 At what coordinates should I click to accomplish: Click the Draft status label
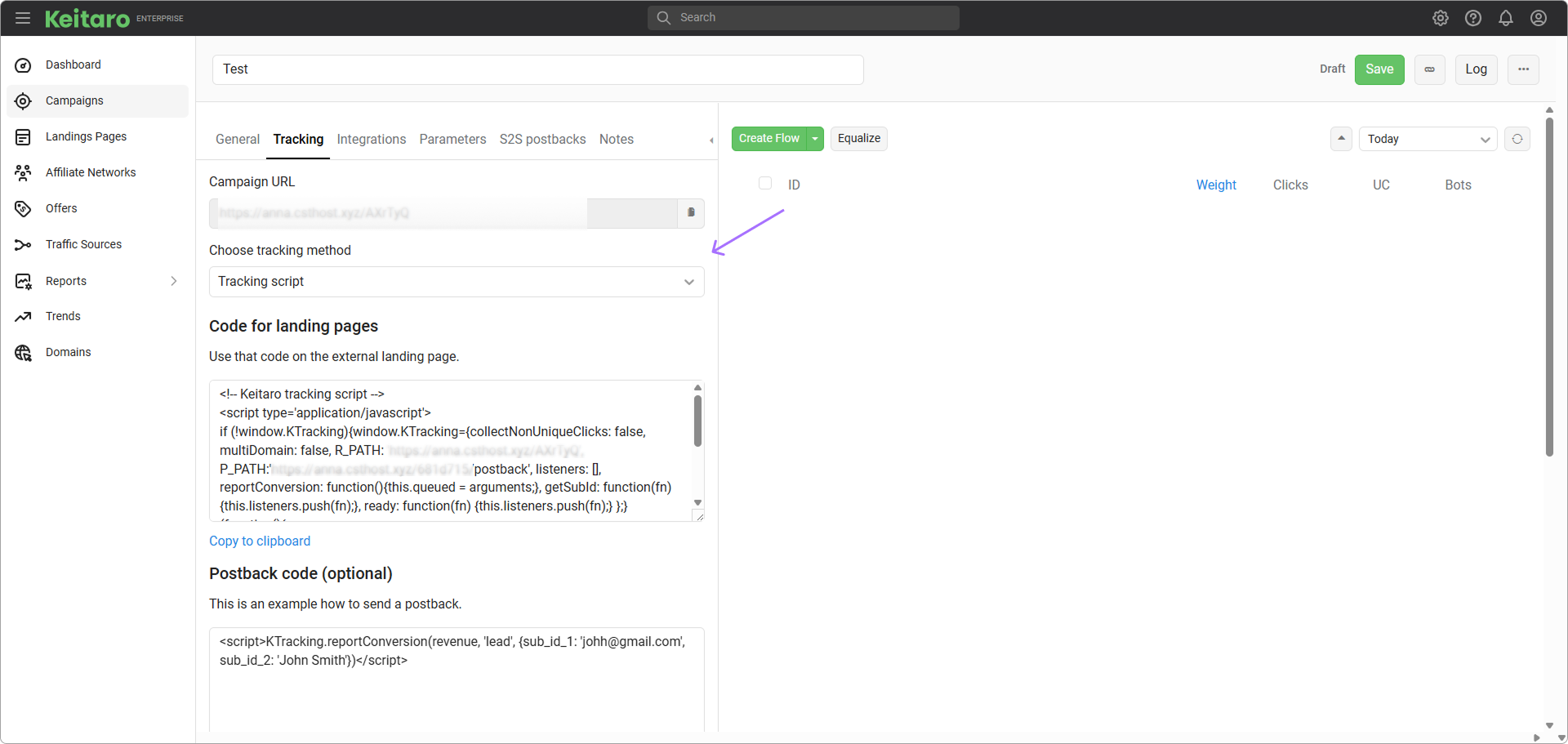[x=1332, y=69]
